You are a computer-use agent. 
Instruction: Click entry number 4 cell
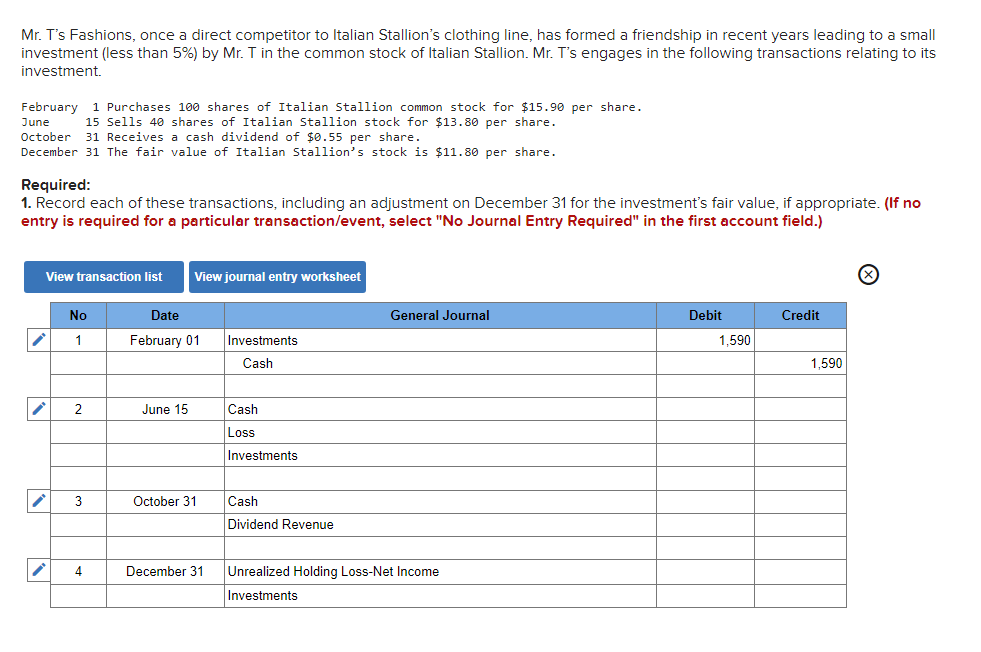click(78, 571)
